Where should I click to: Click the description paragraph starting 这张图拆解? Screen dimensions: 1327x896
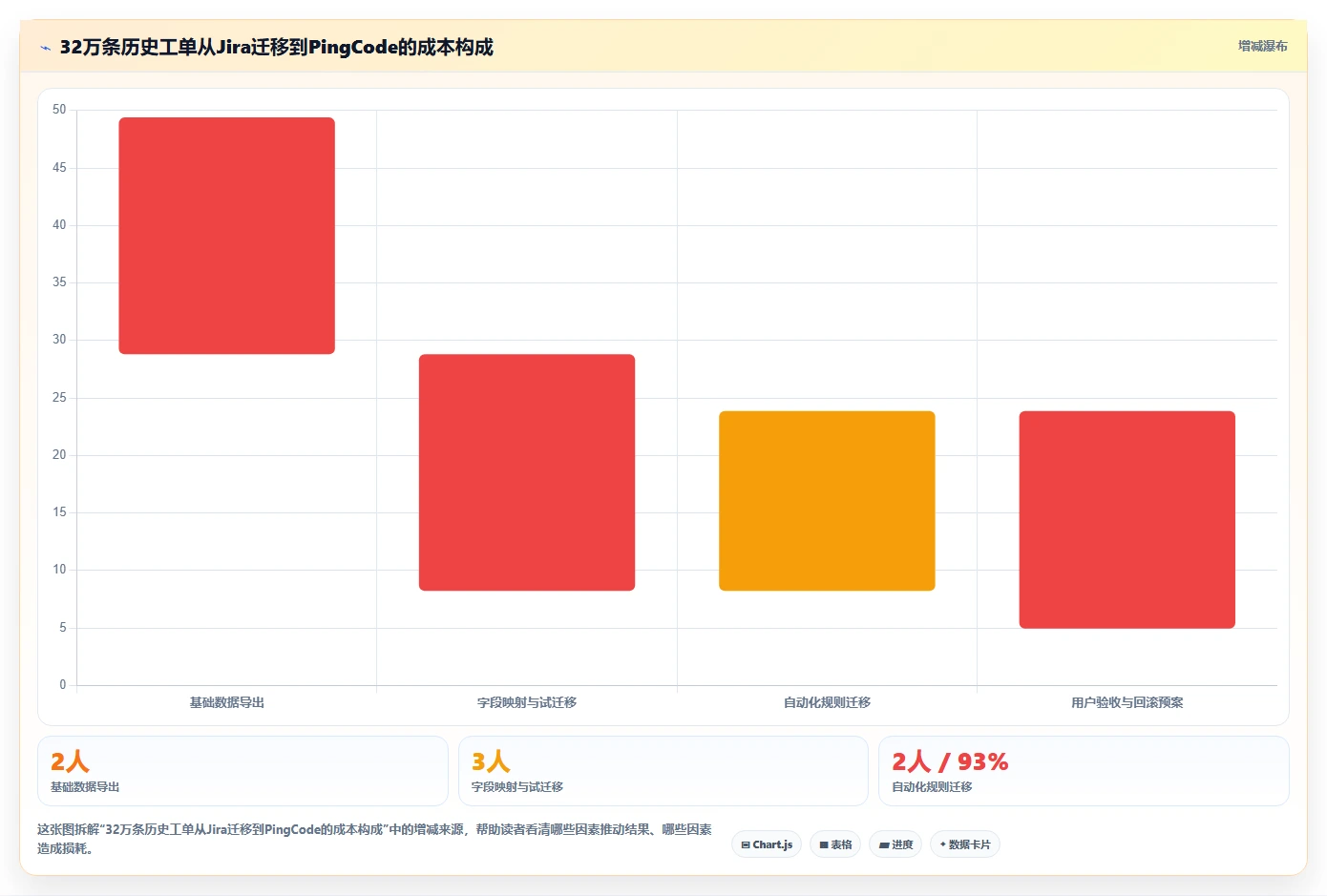point(374,839)
